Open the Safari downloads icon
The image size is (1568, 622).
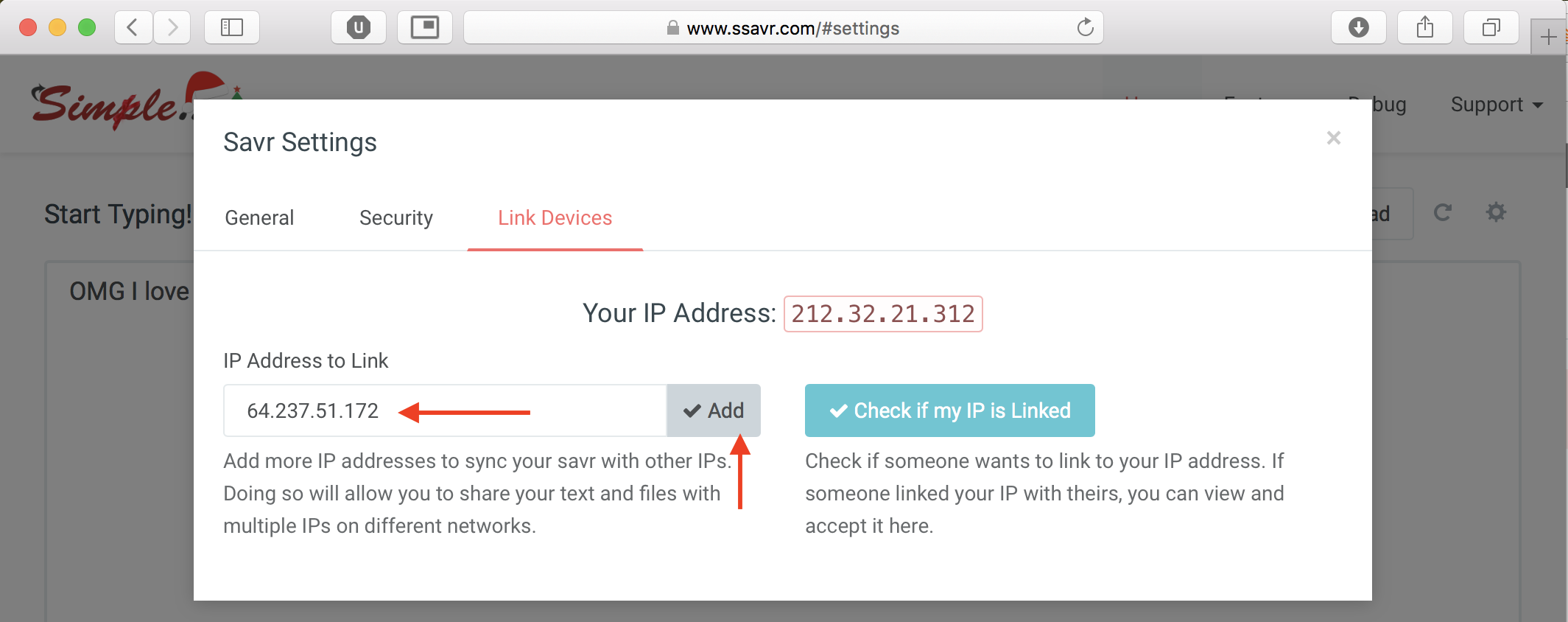click(1359, 28)
